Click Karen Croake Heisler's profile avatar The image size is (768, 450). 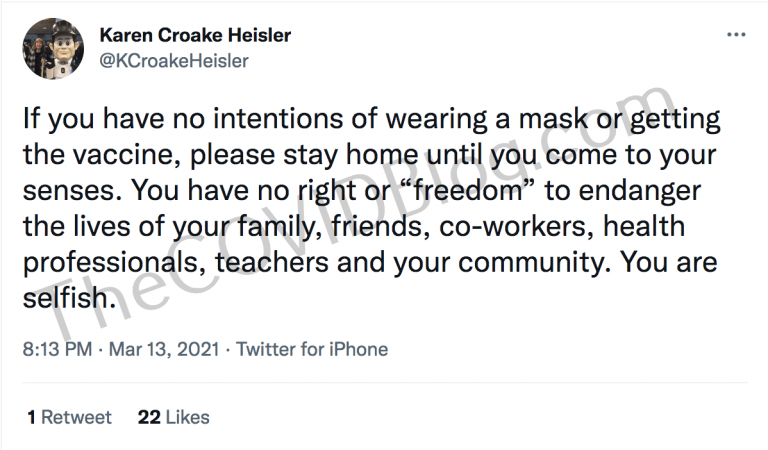pyautogui.click(x=52, y=48)
